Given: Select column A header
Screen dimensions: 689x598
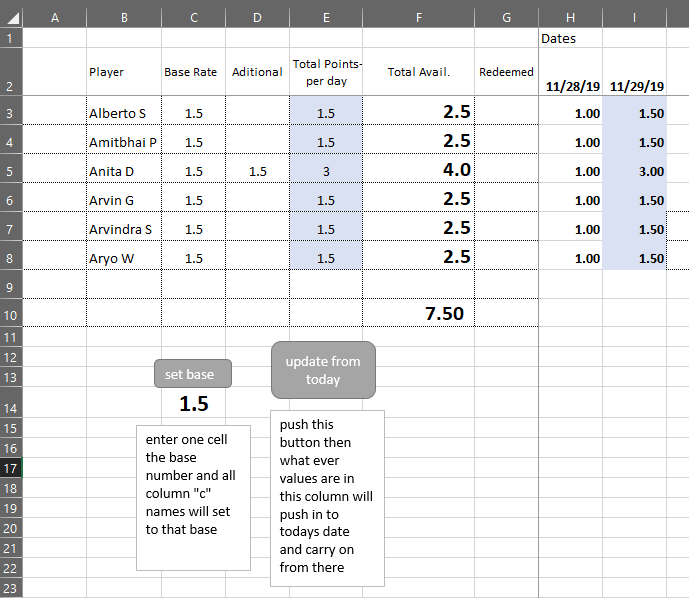Looking at the screenshot, I should (54, 18).
